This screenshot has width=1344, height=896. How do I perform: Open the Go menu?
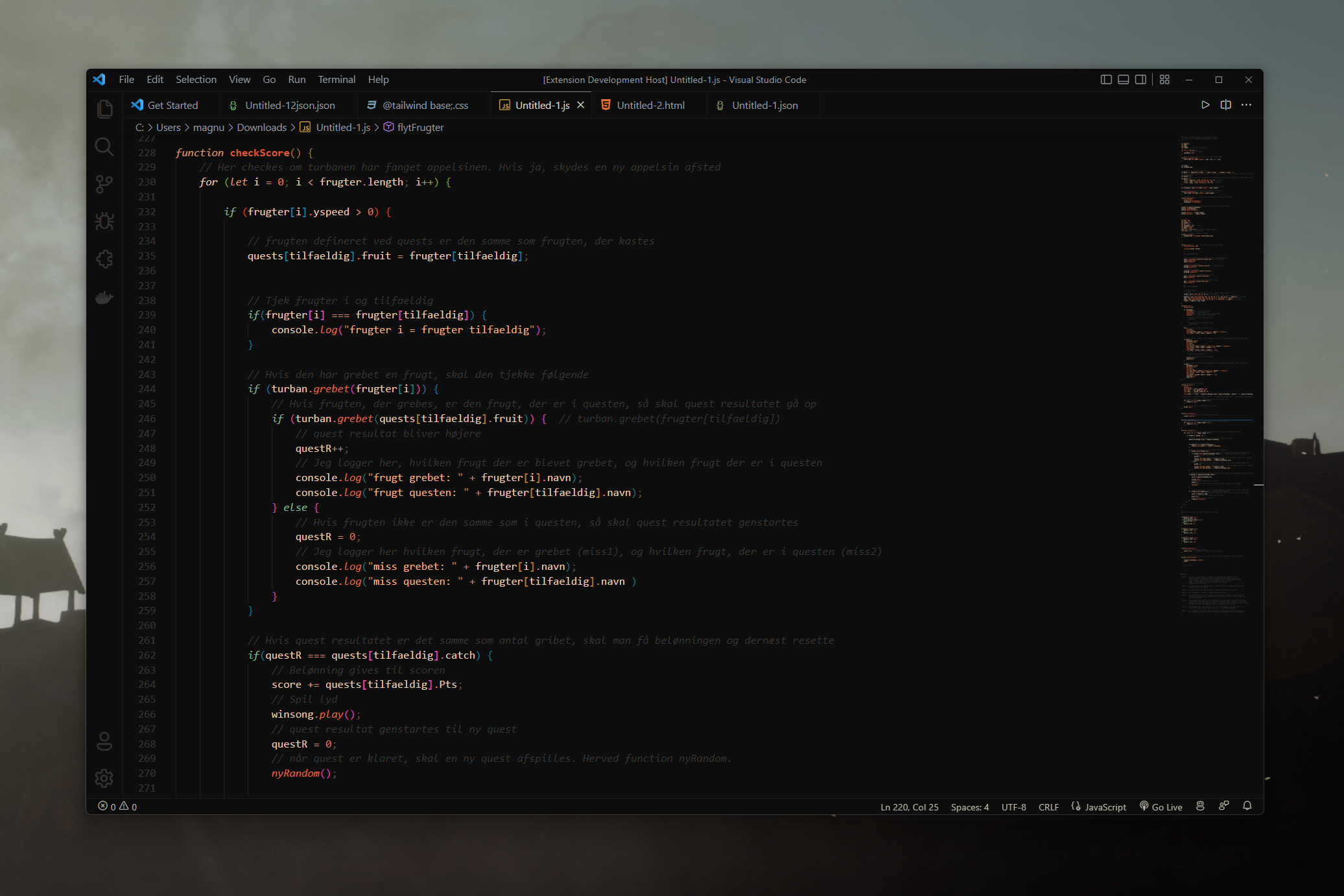pyautogui.click(x=269, y=80)
